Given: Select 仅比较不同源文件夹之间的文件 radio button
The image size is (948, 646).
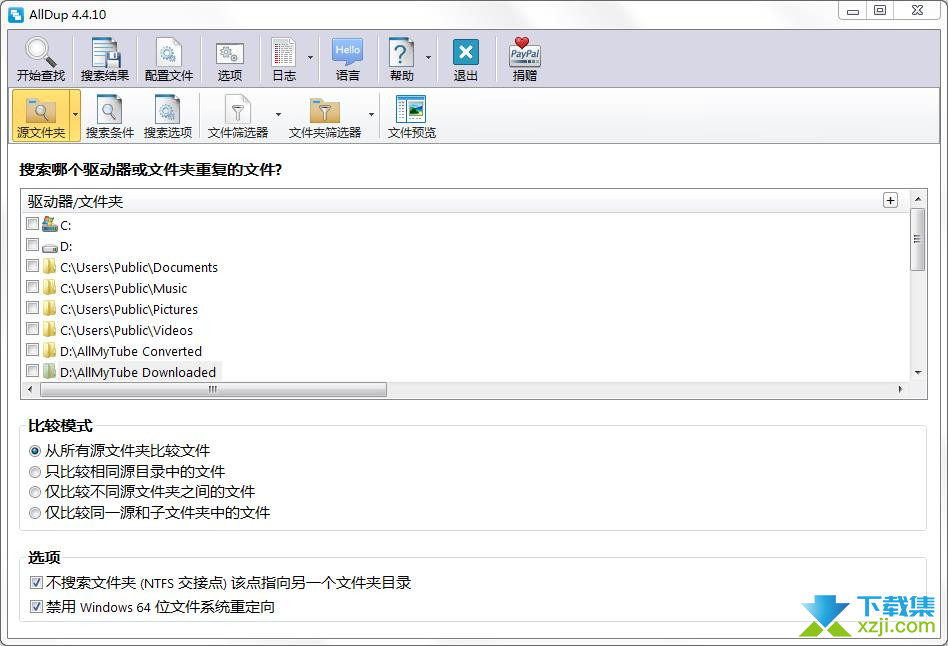Looking at the screenshot, I should click(x=35, y=492).
